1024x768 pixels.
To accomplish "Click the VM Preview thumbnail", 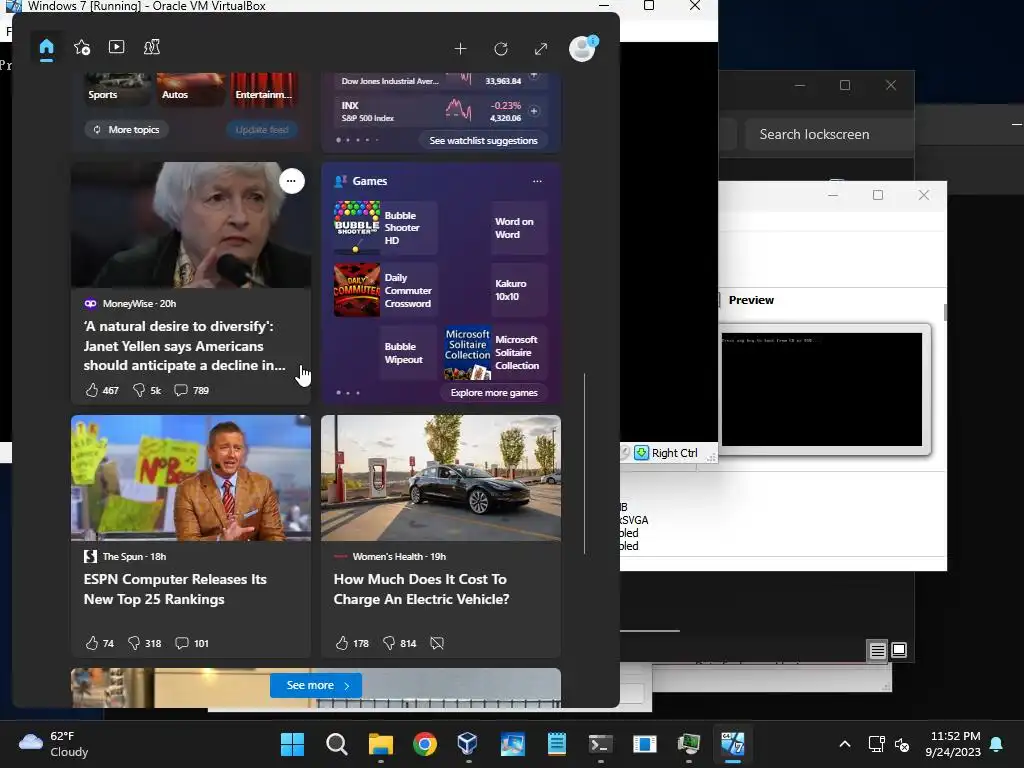I will [822, 390].
